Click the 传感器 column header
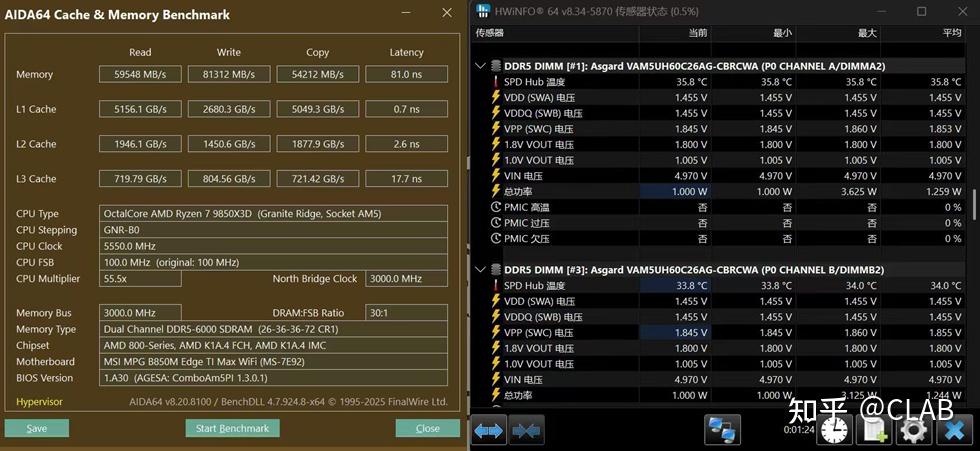980x451 pixels. point(489,32)
